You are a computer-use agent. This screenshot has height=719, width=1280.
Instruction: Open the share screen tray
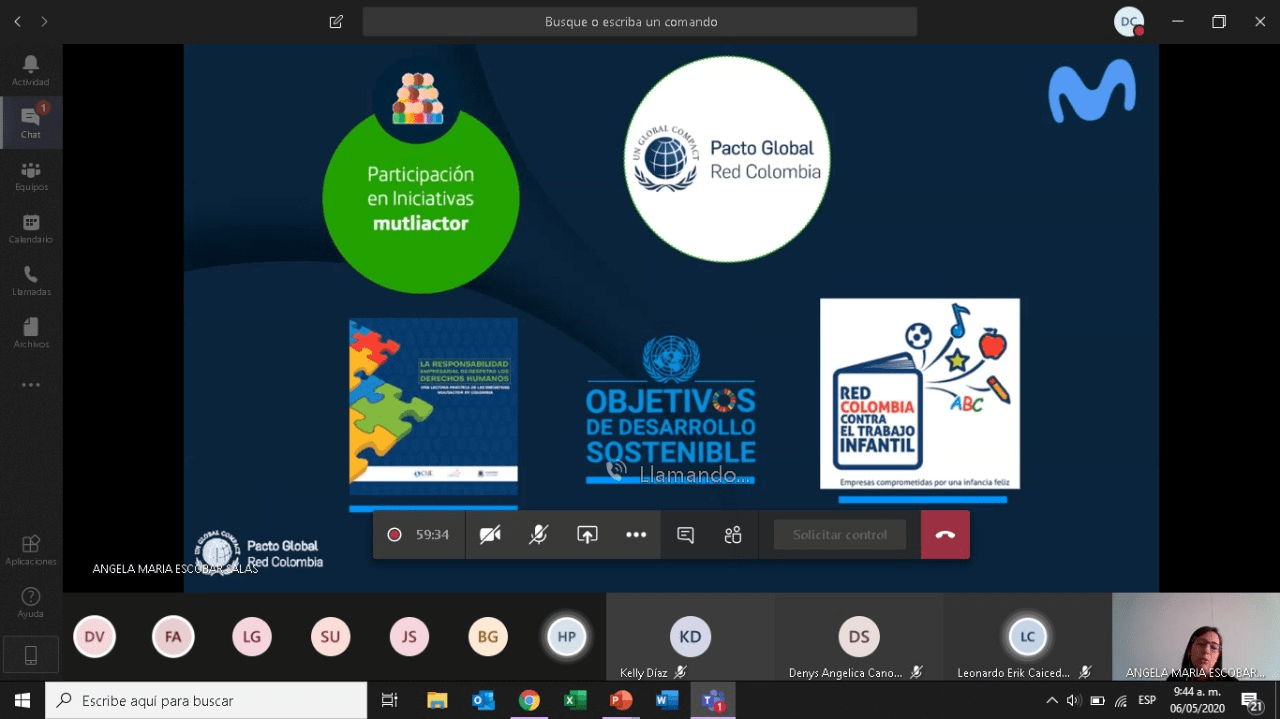pyautogui.click(x=587, y=535)
